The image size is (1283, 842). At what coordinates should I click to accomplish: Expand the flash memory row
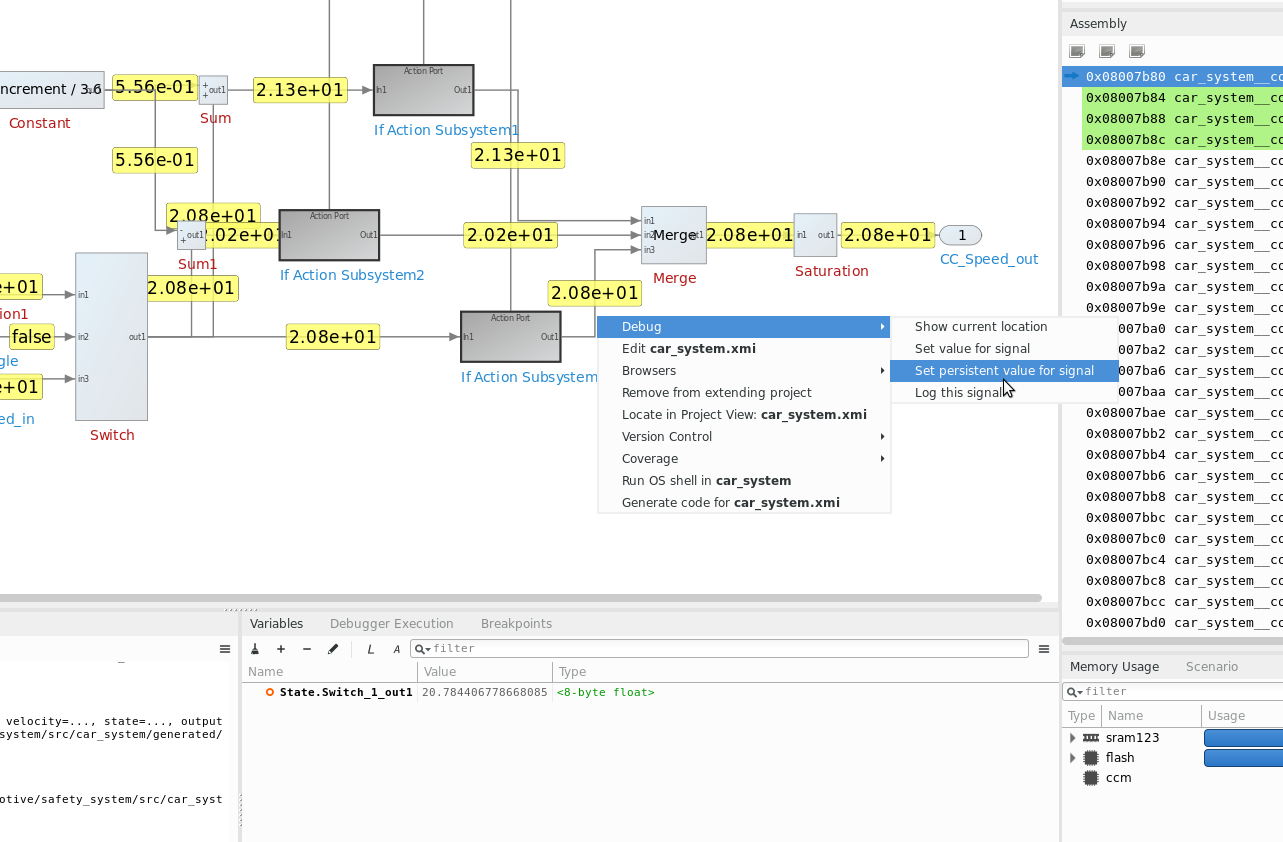1072,758
